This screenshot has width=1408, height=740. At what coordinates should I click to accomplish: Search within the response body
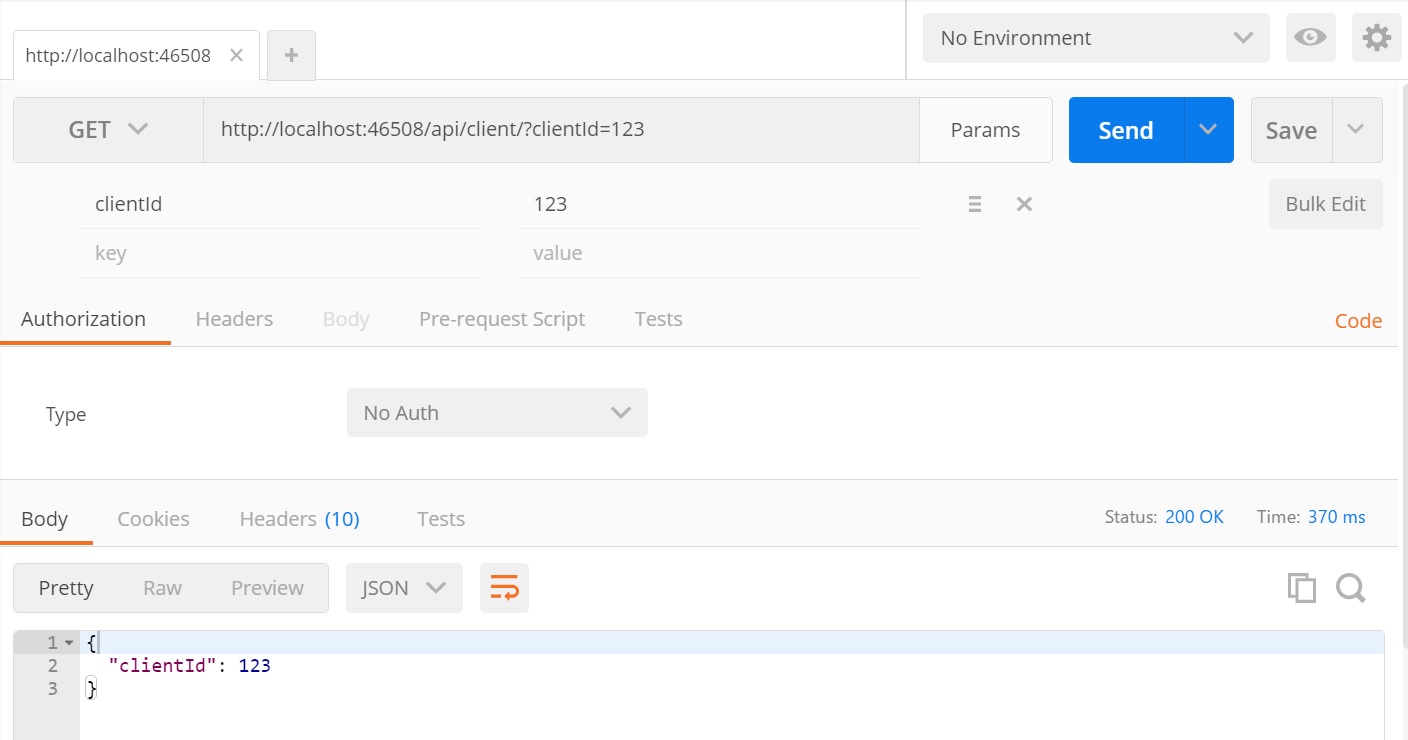[x=1351, y=588]
